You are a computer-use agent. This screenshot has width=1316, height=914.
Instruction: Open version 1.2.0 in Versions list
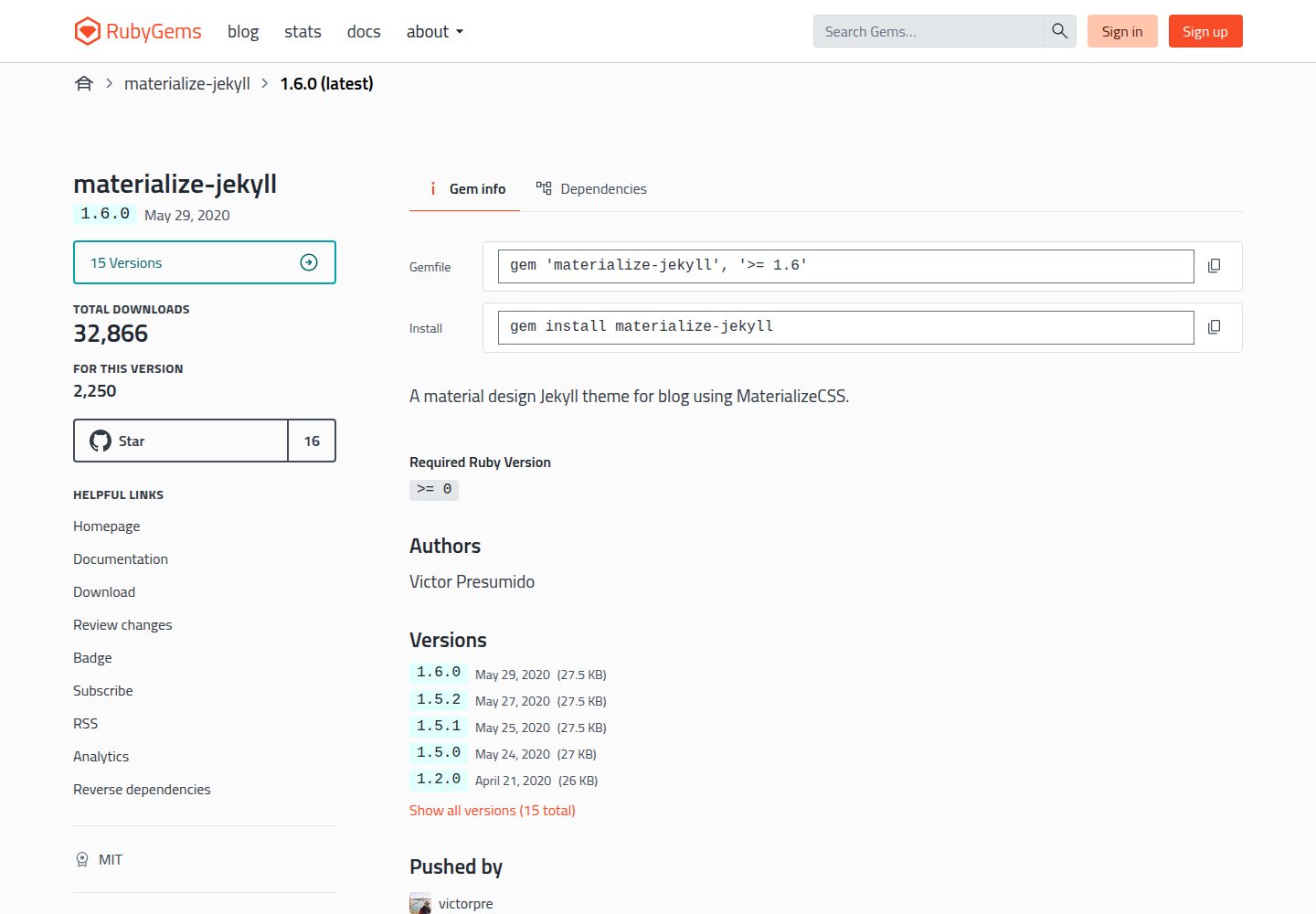439,779
